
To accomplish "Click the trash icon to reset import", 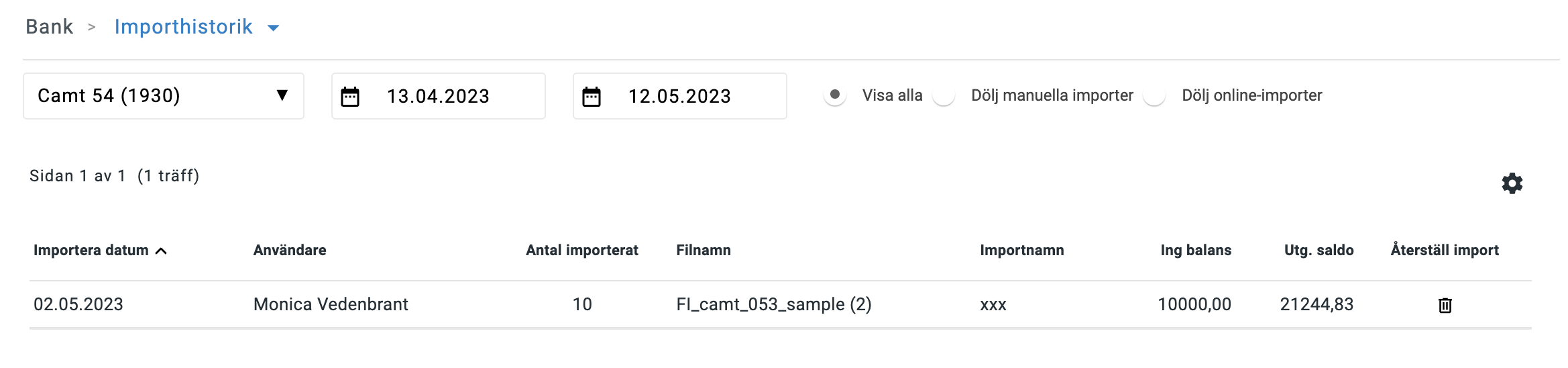I will [1445, 305].
